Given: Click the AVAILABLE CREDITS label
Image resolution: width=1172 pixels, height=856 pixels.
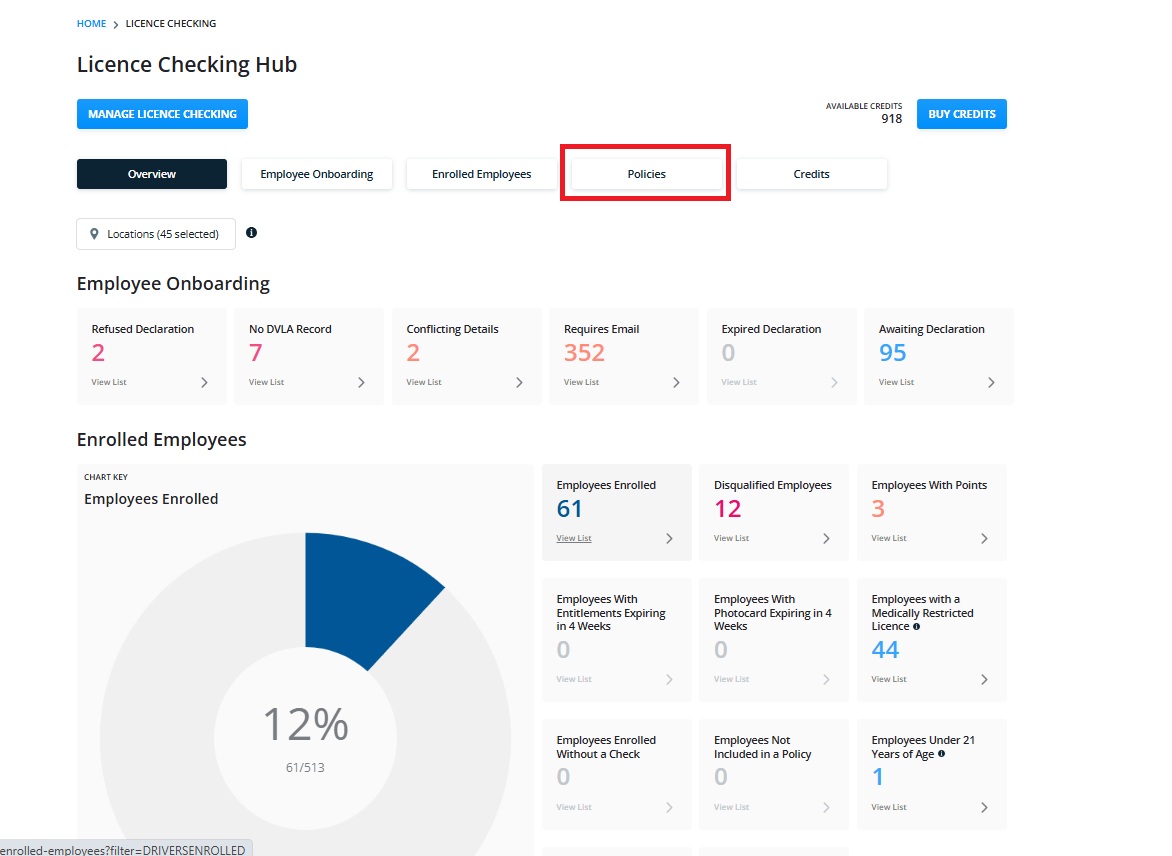Looking at the screenshot, I should (864, 106).
